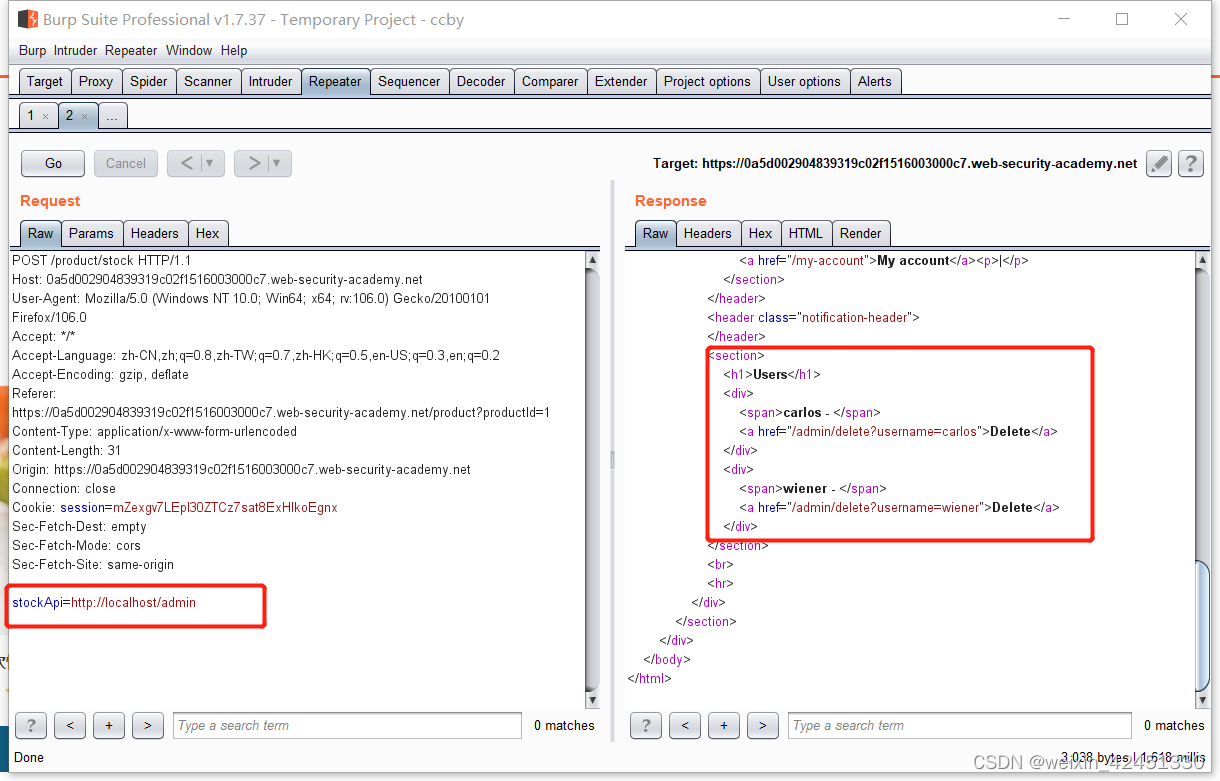This screenshot has width=1220, height=781.
Task: Jump to previous request search match
Action: pyautogui.click(x=70, y=725)
